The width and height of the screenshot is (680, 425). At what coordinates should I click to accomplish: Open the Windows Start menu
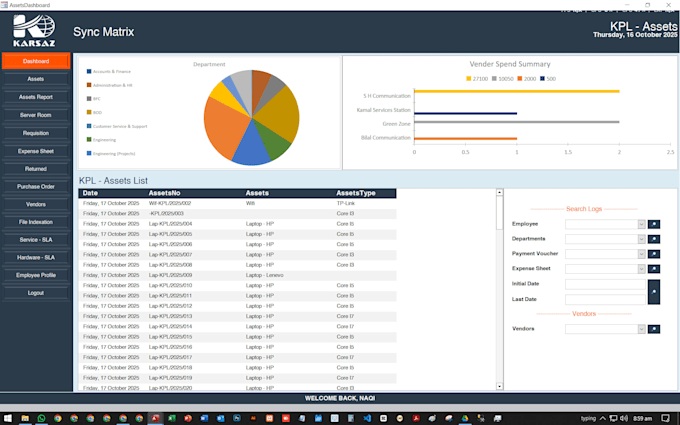[x=8, y=417]
